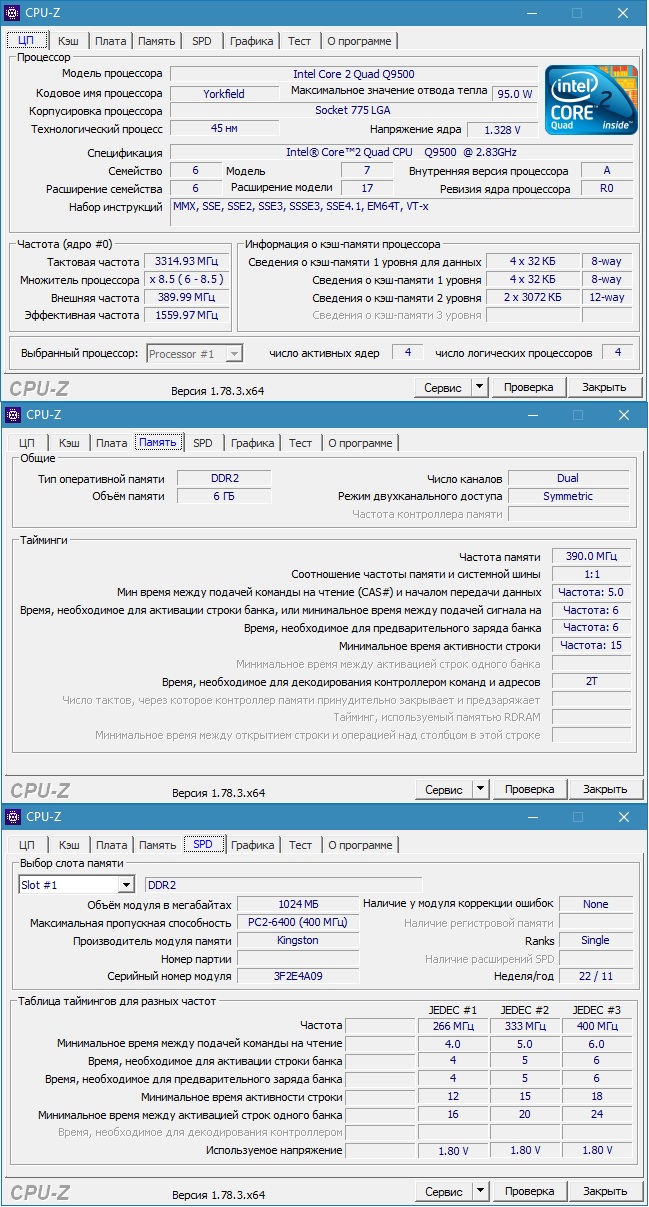Click the Intel Core 2 Quad logo
This screenshot has width=649, height=1207.
click(x=591, y=101)
